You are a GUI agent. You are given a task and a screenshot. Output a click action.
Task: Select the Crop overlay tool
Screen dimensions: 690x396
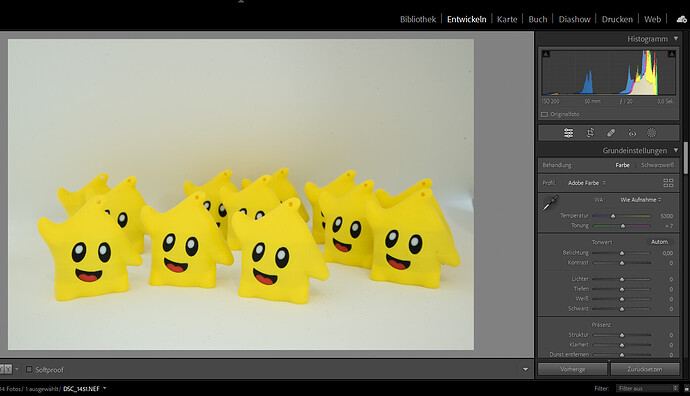click(590, 133)
